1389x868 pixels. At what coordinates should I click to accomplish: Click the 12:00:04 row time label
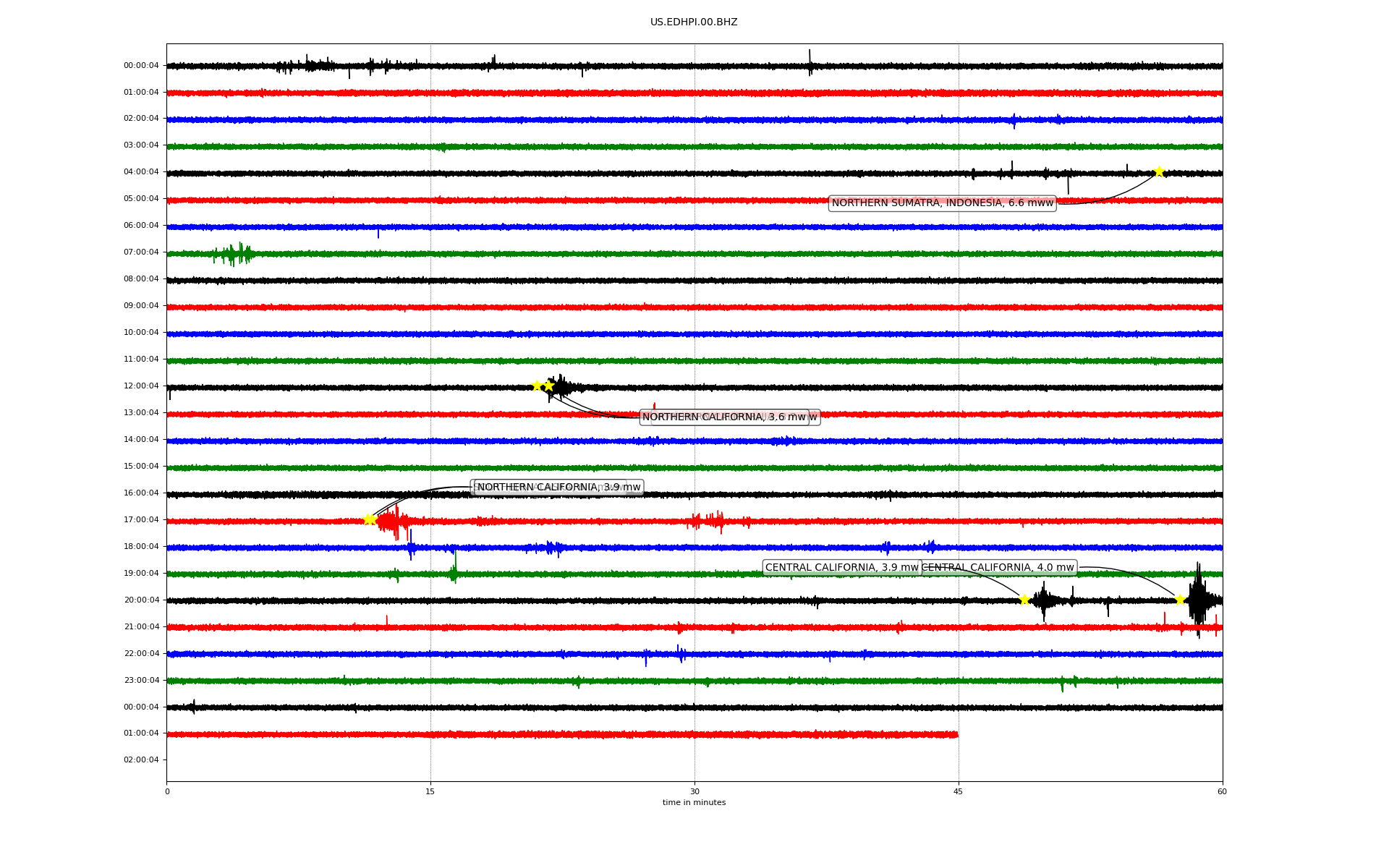tap(141, 386)
